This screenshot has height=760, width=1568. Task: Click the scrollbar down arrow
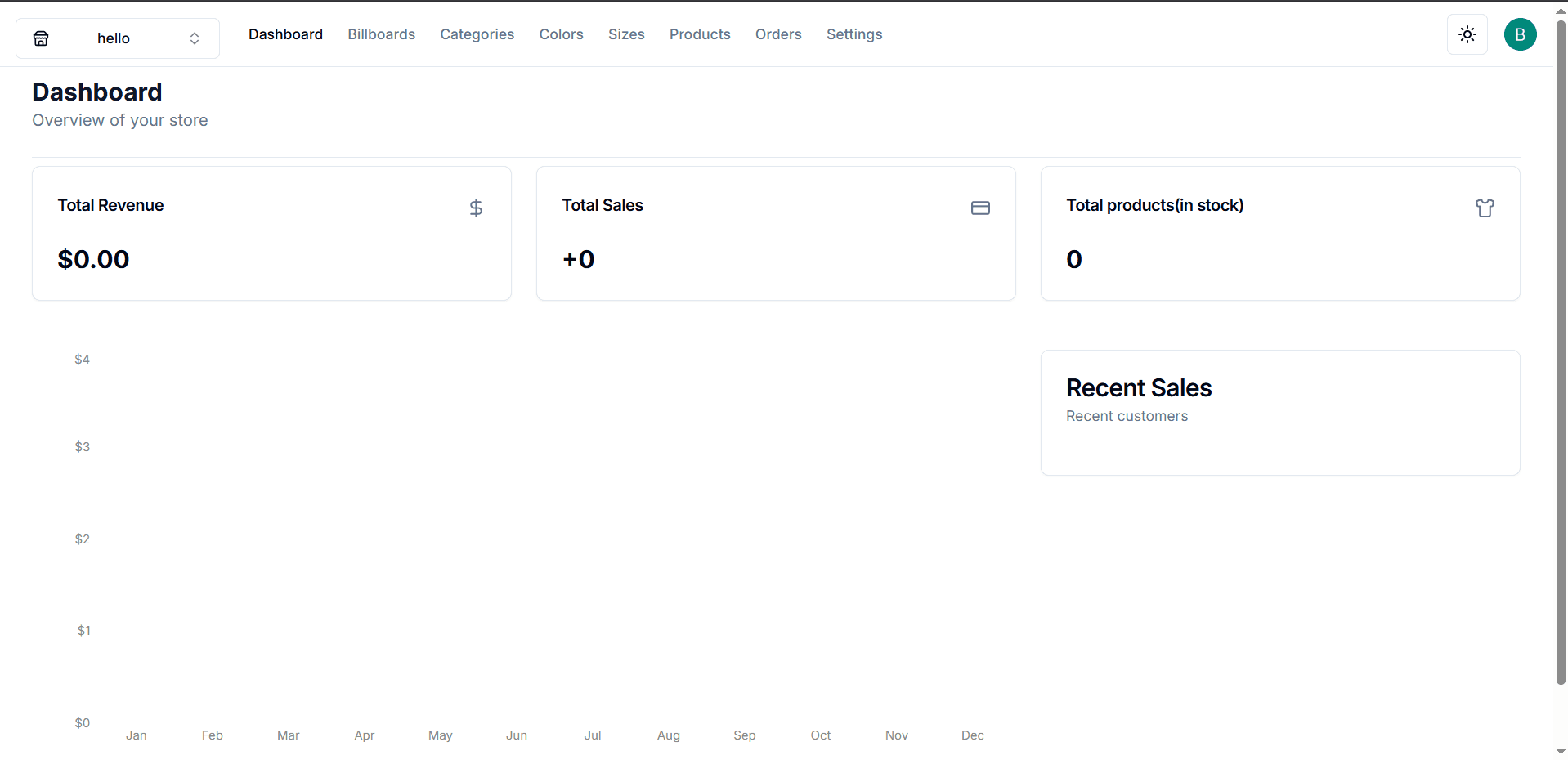point(1561,751)
